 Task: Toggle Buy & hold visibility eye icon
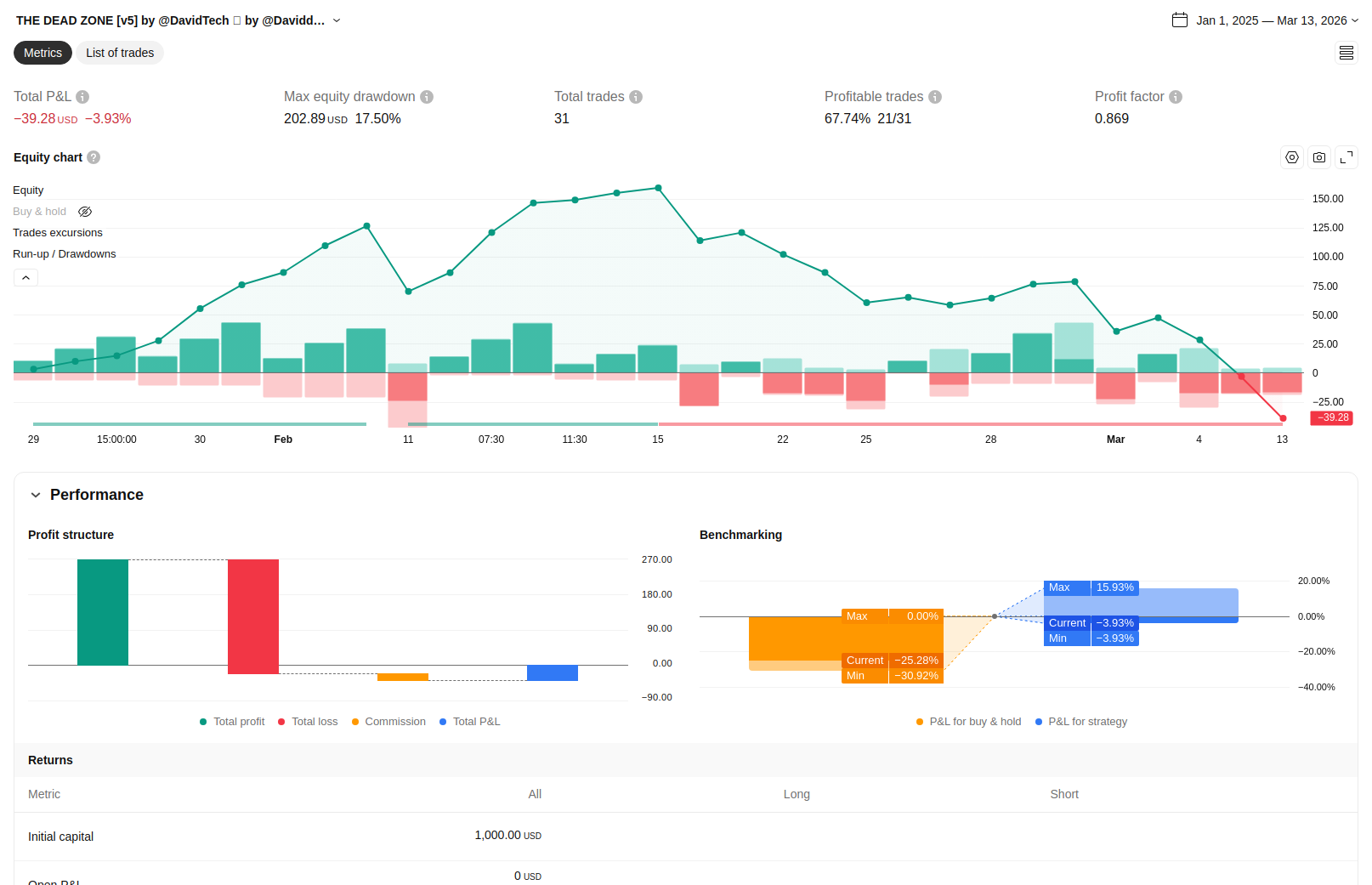[x=85, y=212]
